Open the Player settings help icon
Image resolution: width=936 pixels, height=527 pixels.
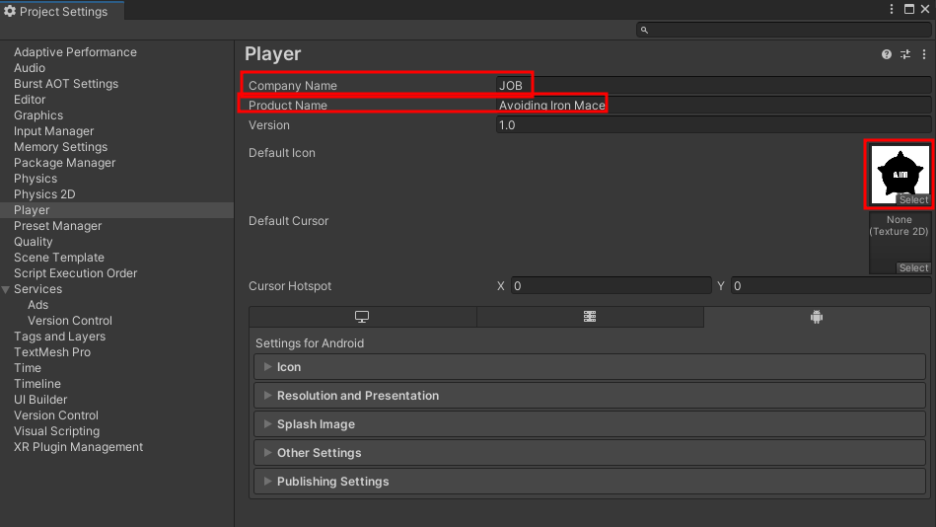point(886,54)
